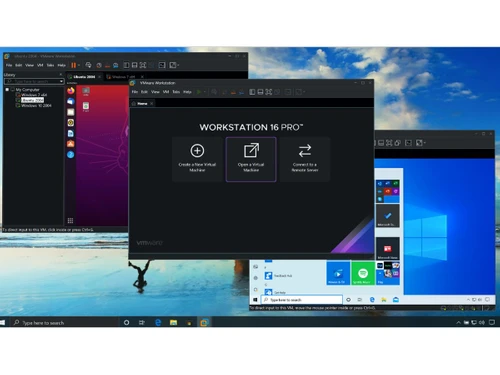This screenshot has width=500, height=375.
Task: Click Trash icon on Ubuntu desktop
Action: 86,107
